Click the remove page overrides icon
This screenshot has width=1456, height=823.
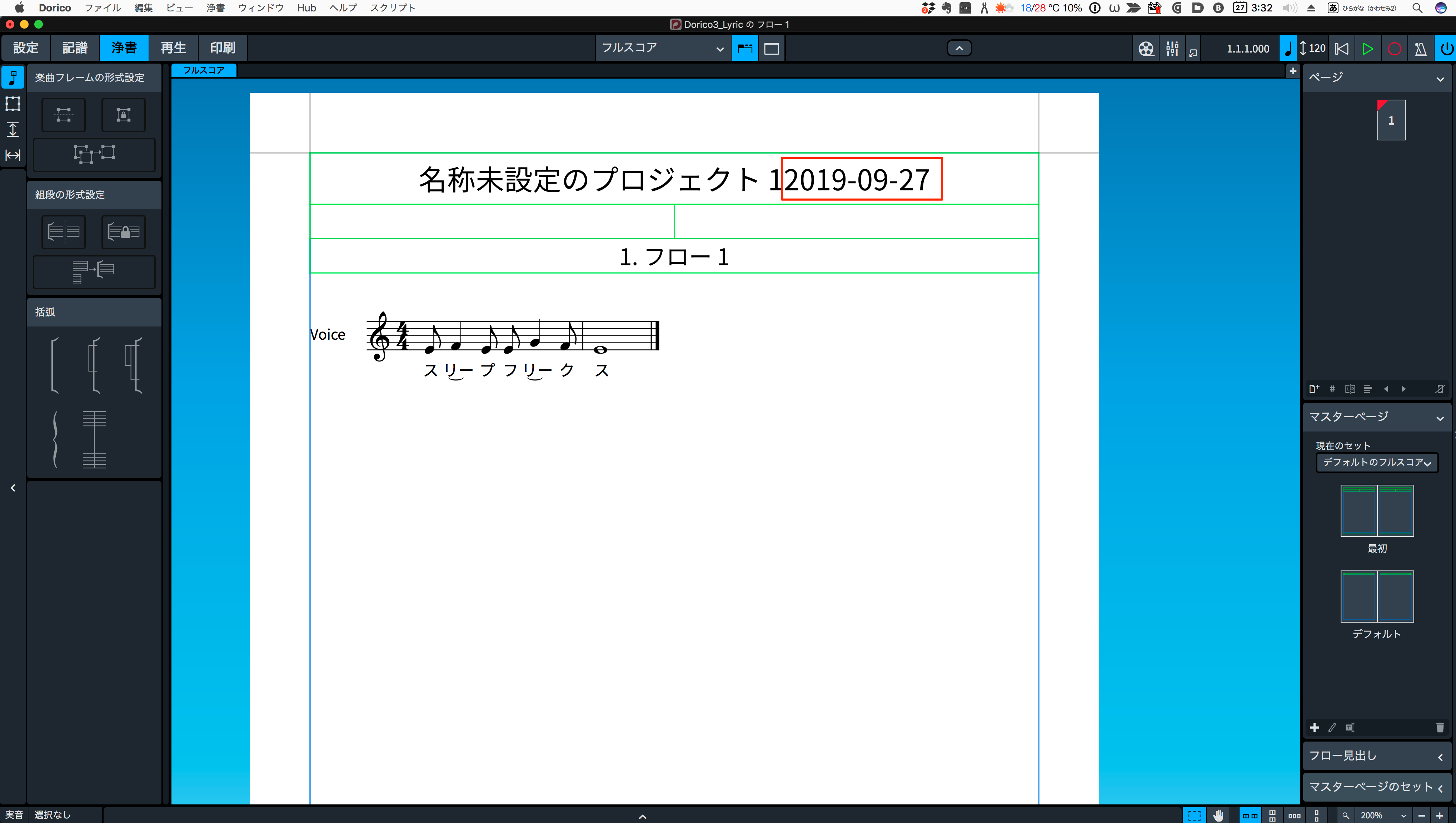(1440, 389)
